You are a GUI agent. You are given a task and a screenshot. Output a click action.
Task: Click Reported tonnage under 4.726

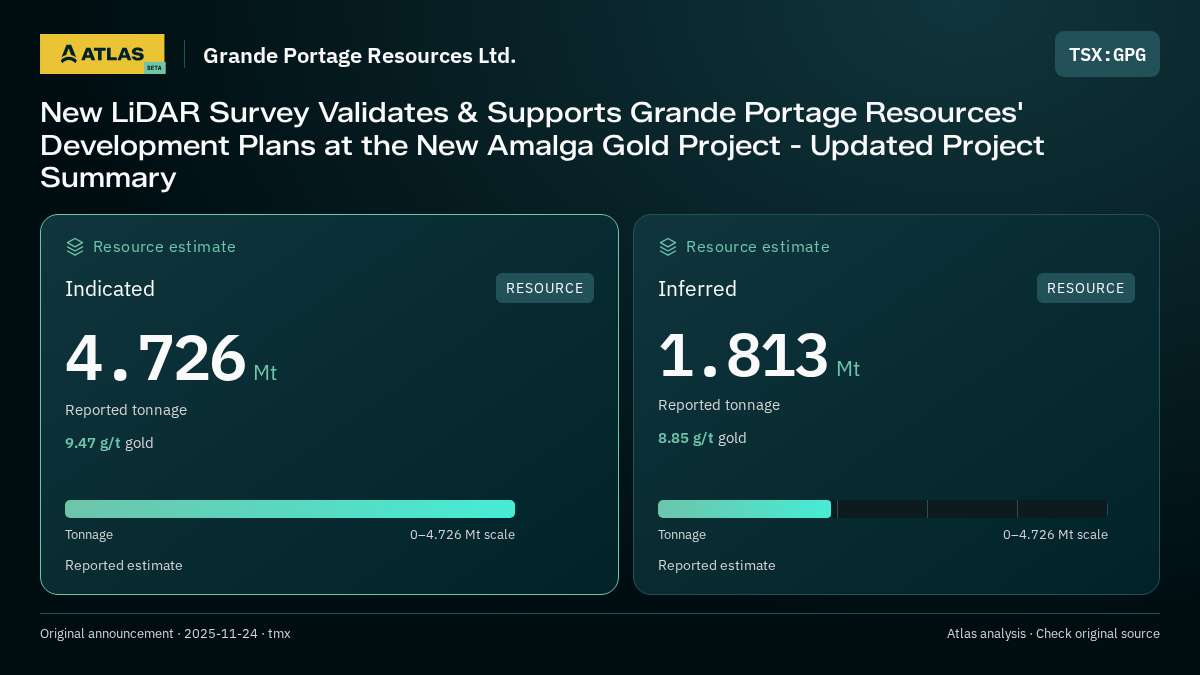coord(126,410)
